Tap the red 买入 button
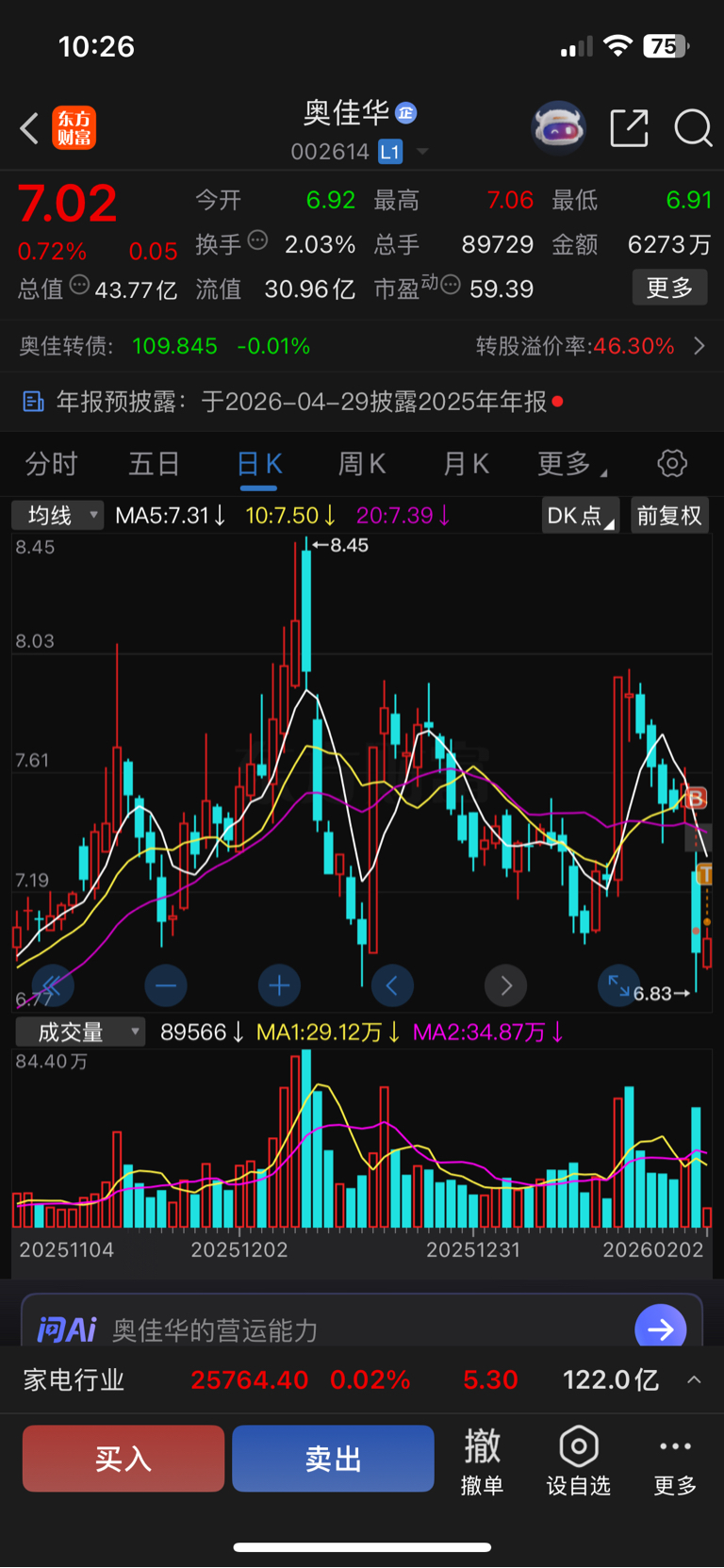724x1568 pixels. coord(123,1459)
